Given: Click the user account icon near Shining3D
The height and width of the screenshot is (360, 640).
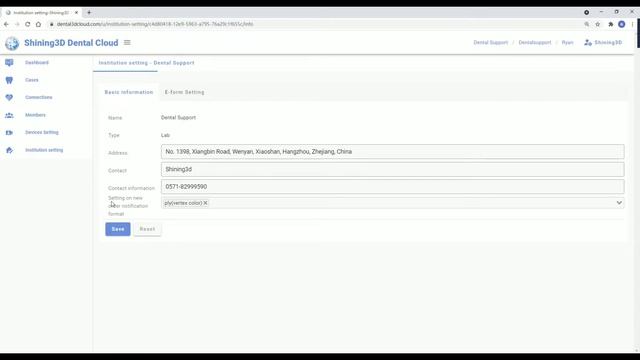Looking at the screenshot, I should point(588,42).
